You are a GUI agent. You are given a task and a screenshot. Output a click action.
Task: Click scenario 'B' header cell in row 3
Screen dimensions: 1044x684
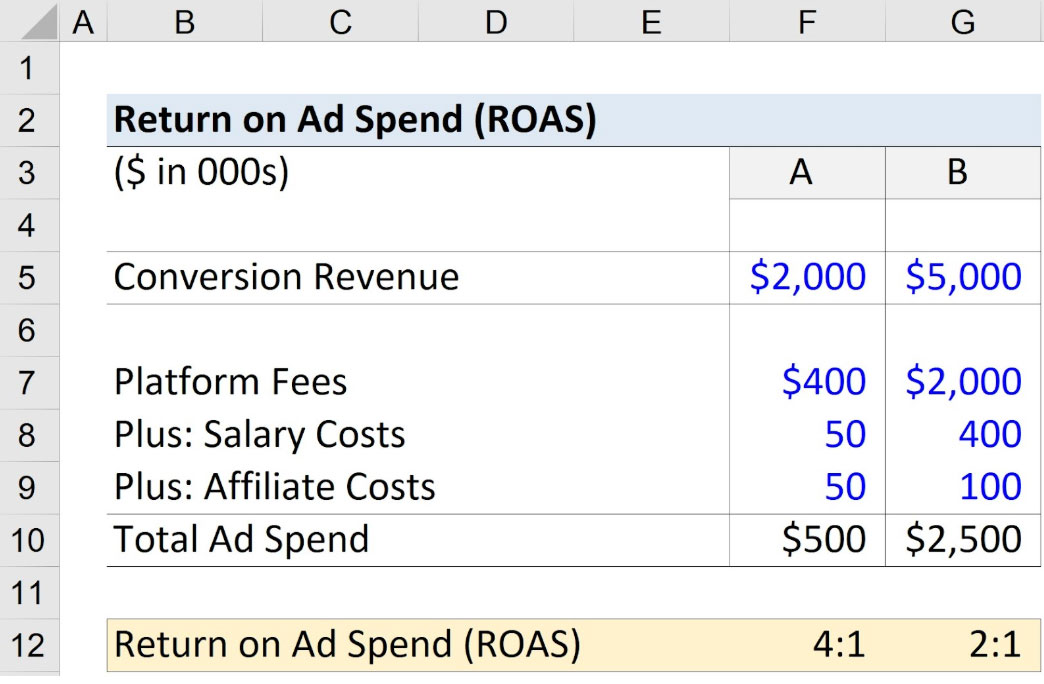click(963, 173)
